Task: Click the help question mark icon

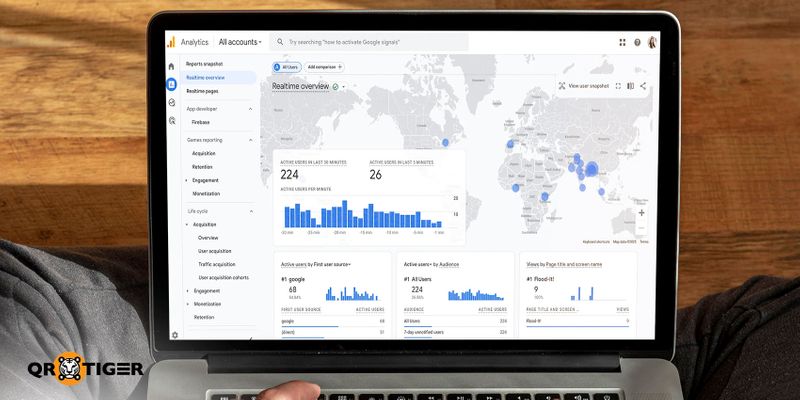Action: (x=637, y=43)
